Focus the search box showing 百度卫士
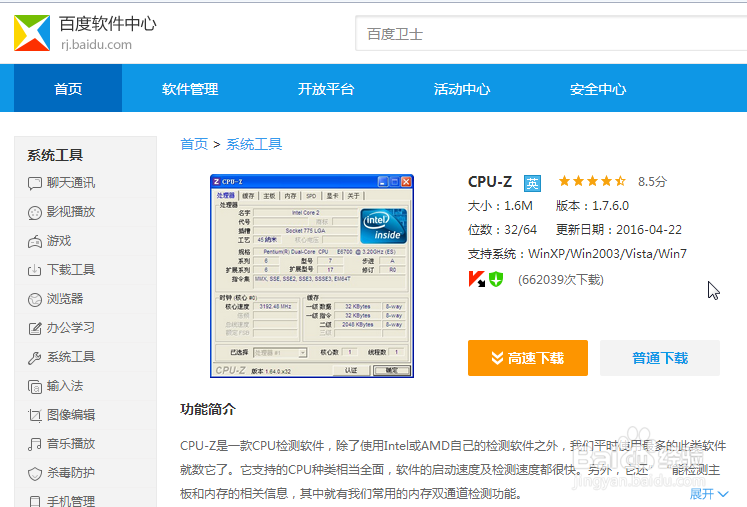747x507 pixels. [551, 33]
